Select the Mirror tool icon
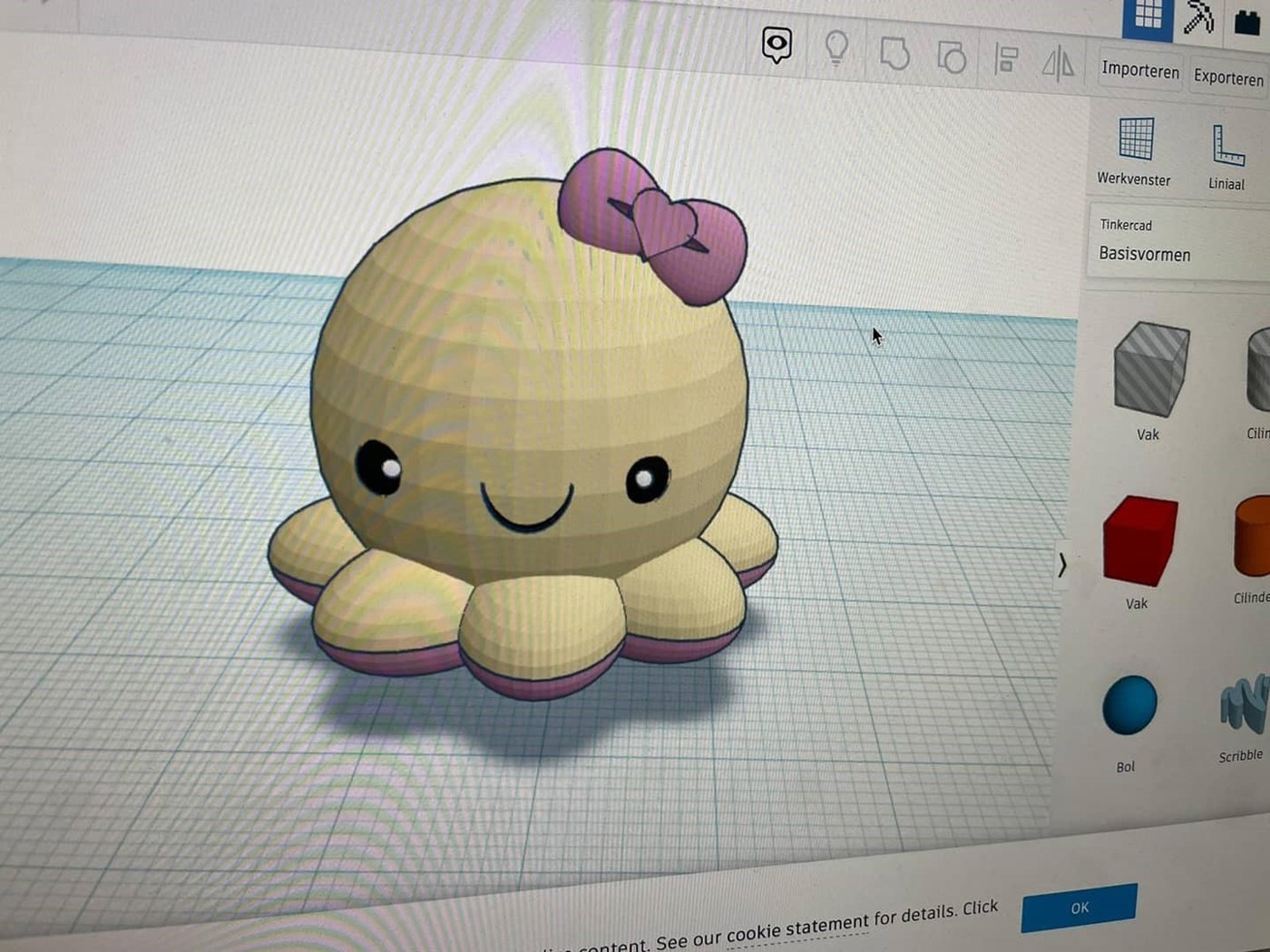 tap(1058, 63)
